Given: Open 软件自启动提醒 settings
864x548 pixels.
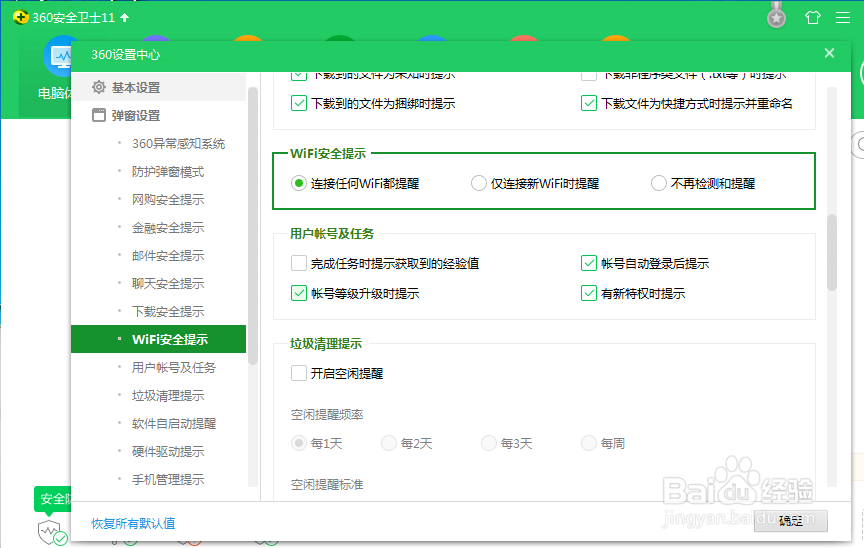Looking at the screenshot, I should (174, 424).
